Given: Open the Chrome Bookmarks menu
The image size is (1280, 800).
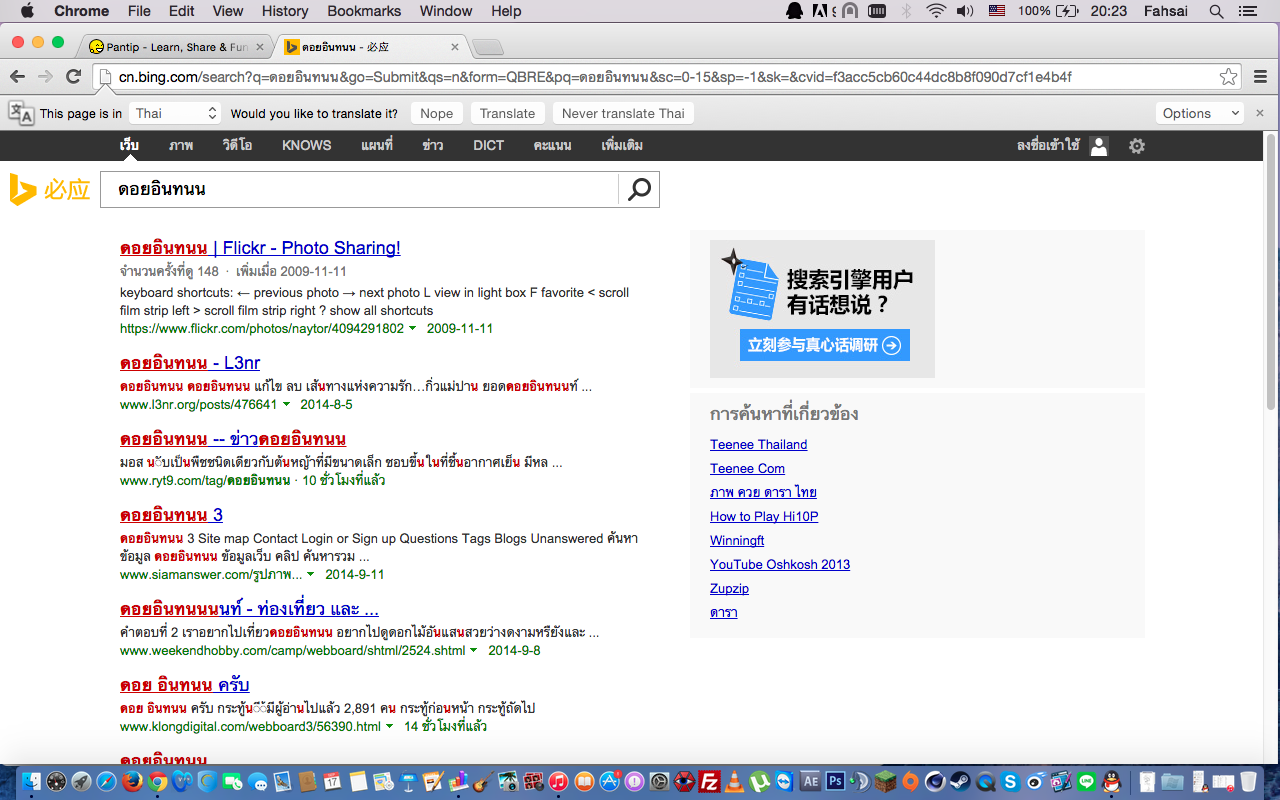Looking at the screenshot, I should click(364, 11).
